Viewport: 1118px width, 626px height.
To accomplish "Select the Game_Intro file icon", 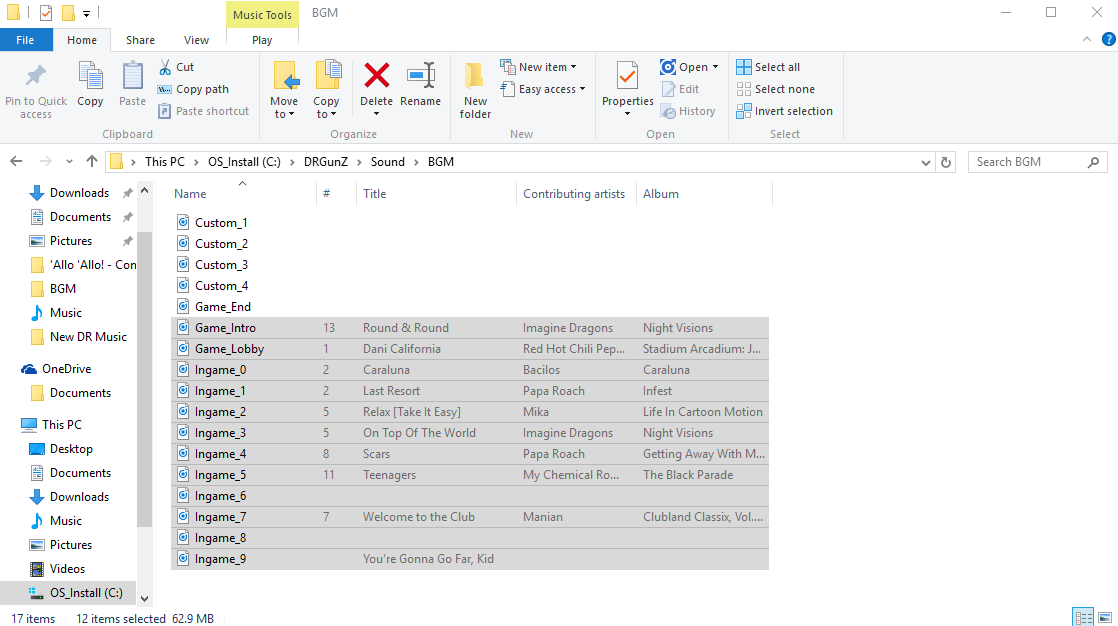I will [x=183, y=327].
